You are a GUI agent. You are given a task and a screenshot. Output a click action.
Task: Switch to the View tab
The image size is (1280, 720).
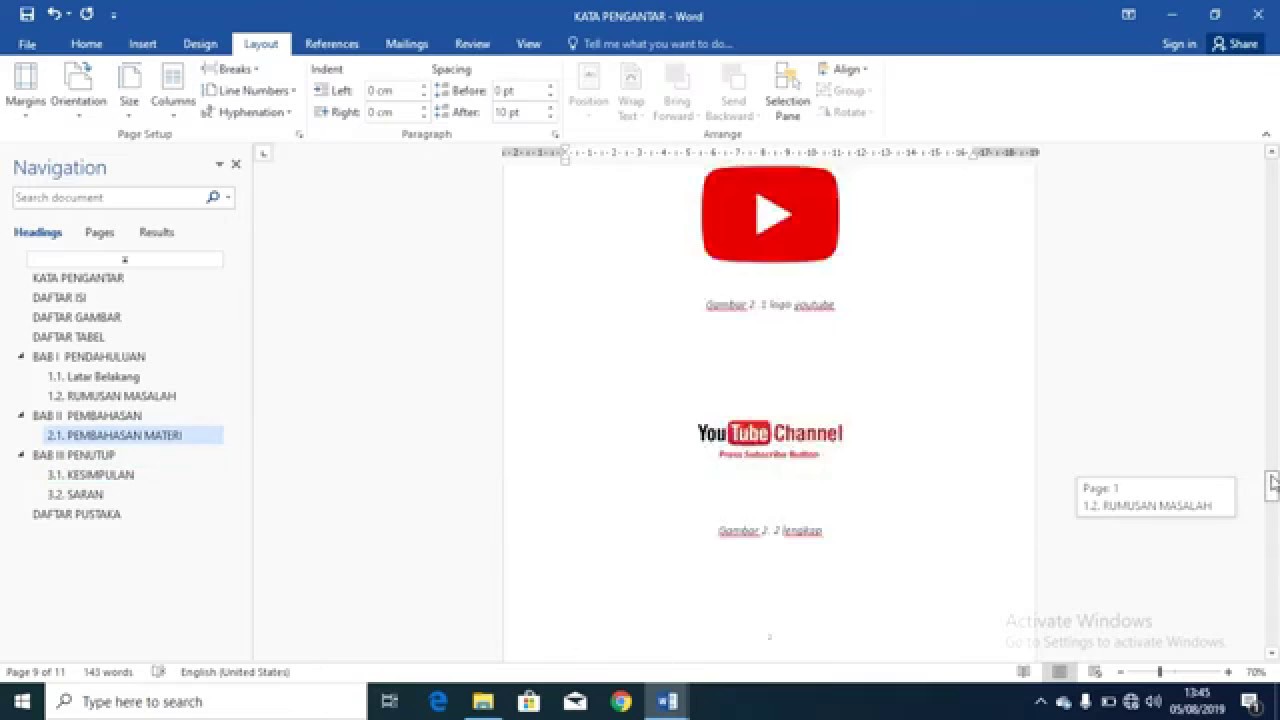(529, 44)
